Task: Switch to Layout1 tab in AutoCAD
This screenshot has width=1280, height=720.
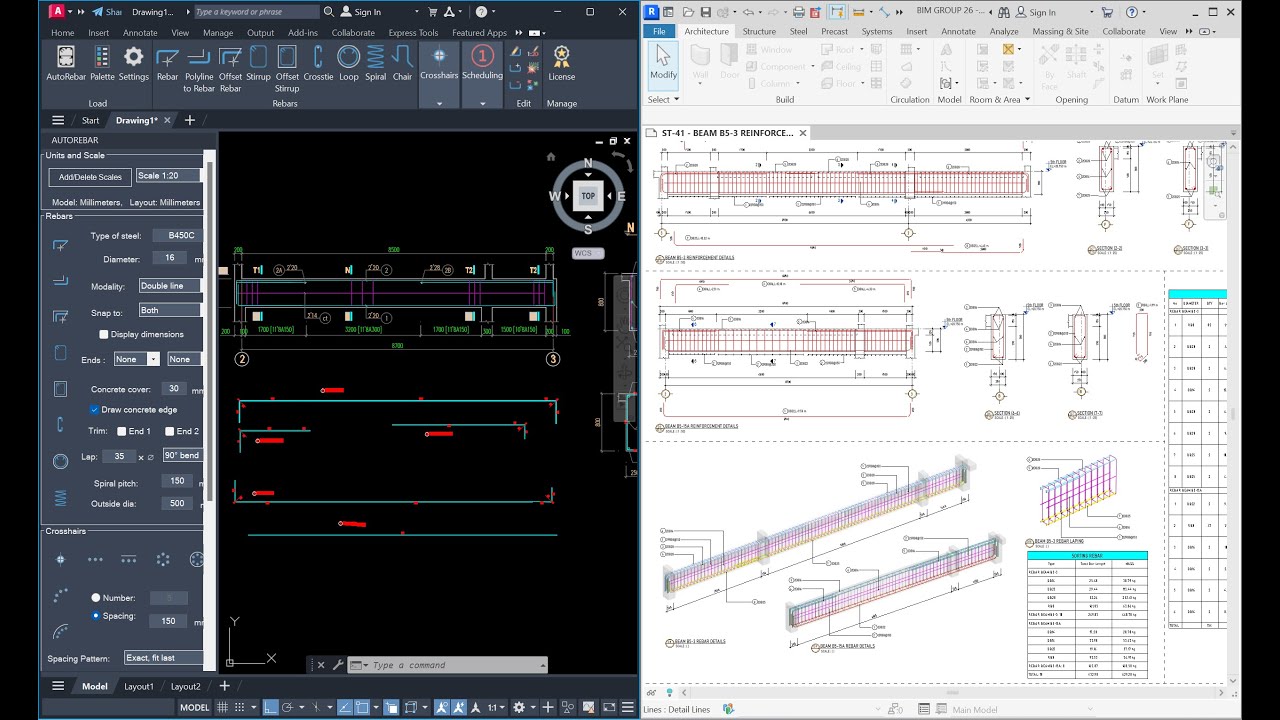Action: coord(139,686)
